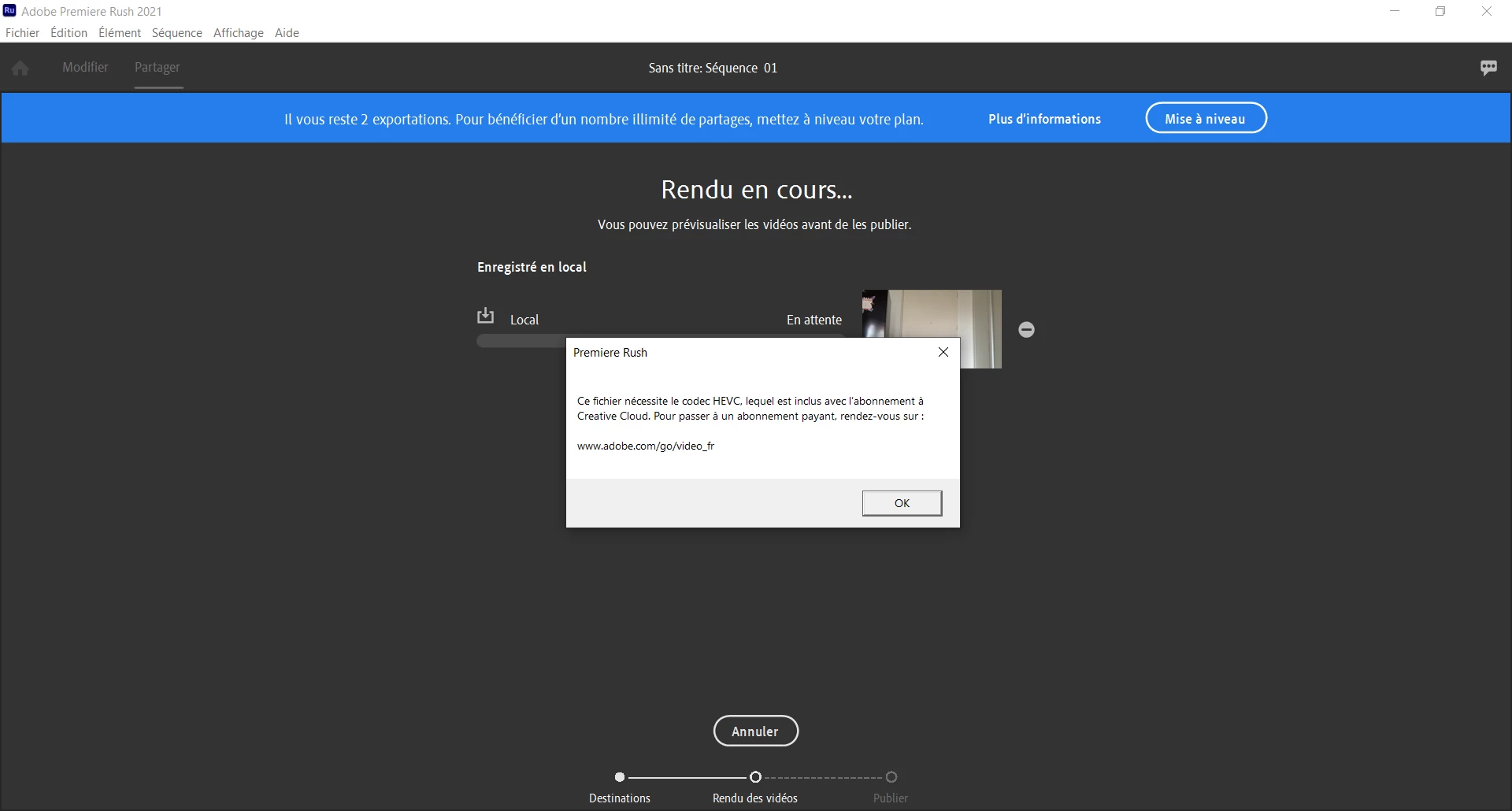1512x811 pixels.
Task: Open the Élément menu
Action: point(120,32)
